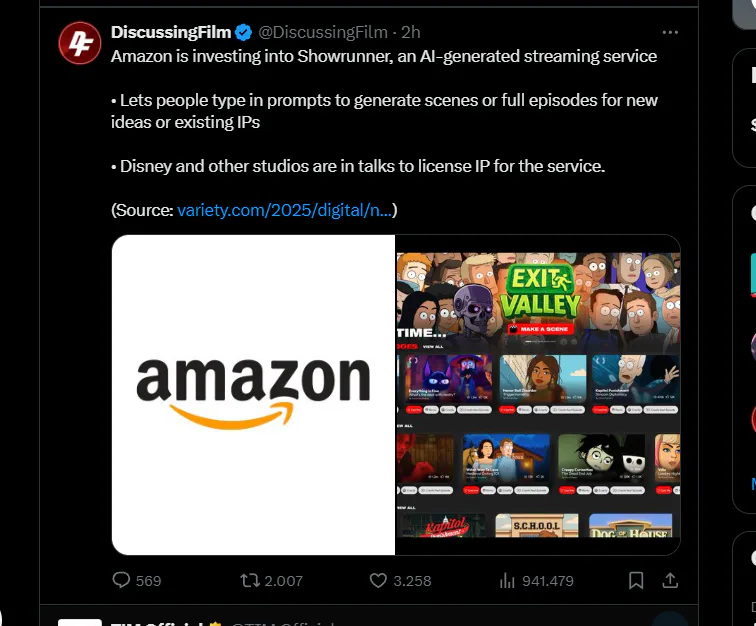The height and width of the screenshot is (626, 756).
Task: Click the DiscussingFilm display name
Action: click(x=171, y=32)
